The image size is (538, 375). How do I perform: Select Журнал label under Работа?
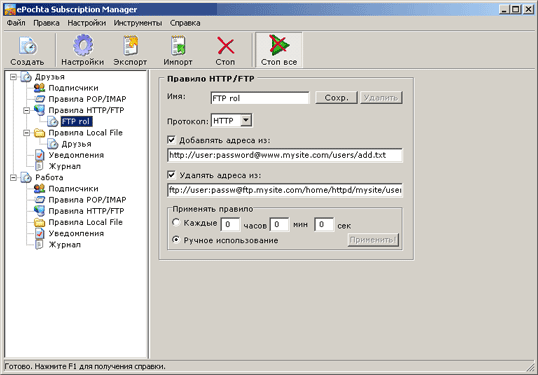point(65,245)
